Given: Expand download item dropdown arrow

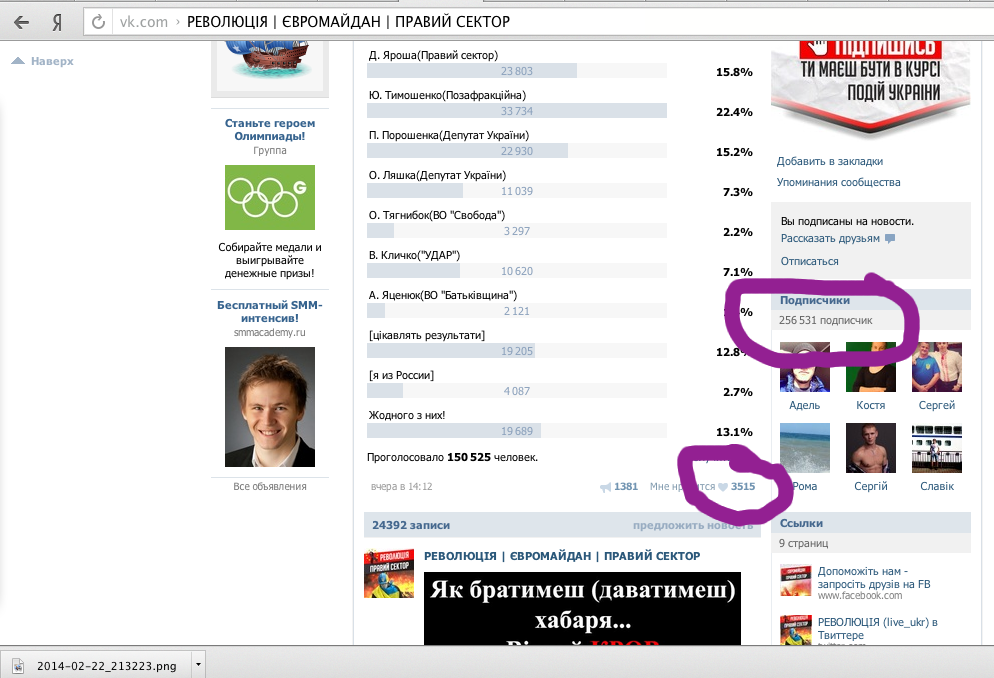Looking at the screenshot, I should point(198,665).
